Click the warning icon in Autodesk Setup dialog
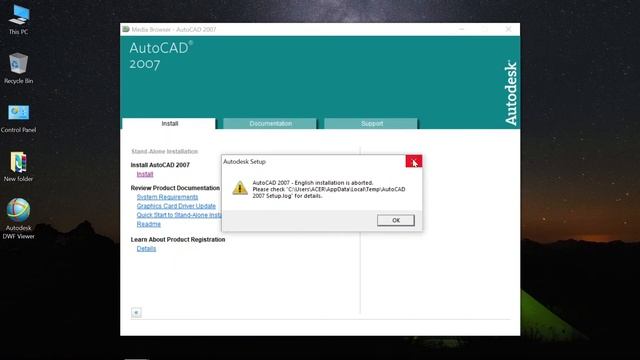 click(x=240, y=188)
